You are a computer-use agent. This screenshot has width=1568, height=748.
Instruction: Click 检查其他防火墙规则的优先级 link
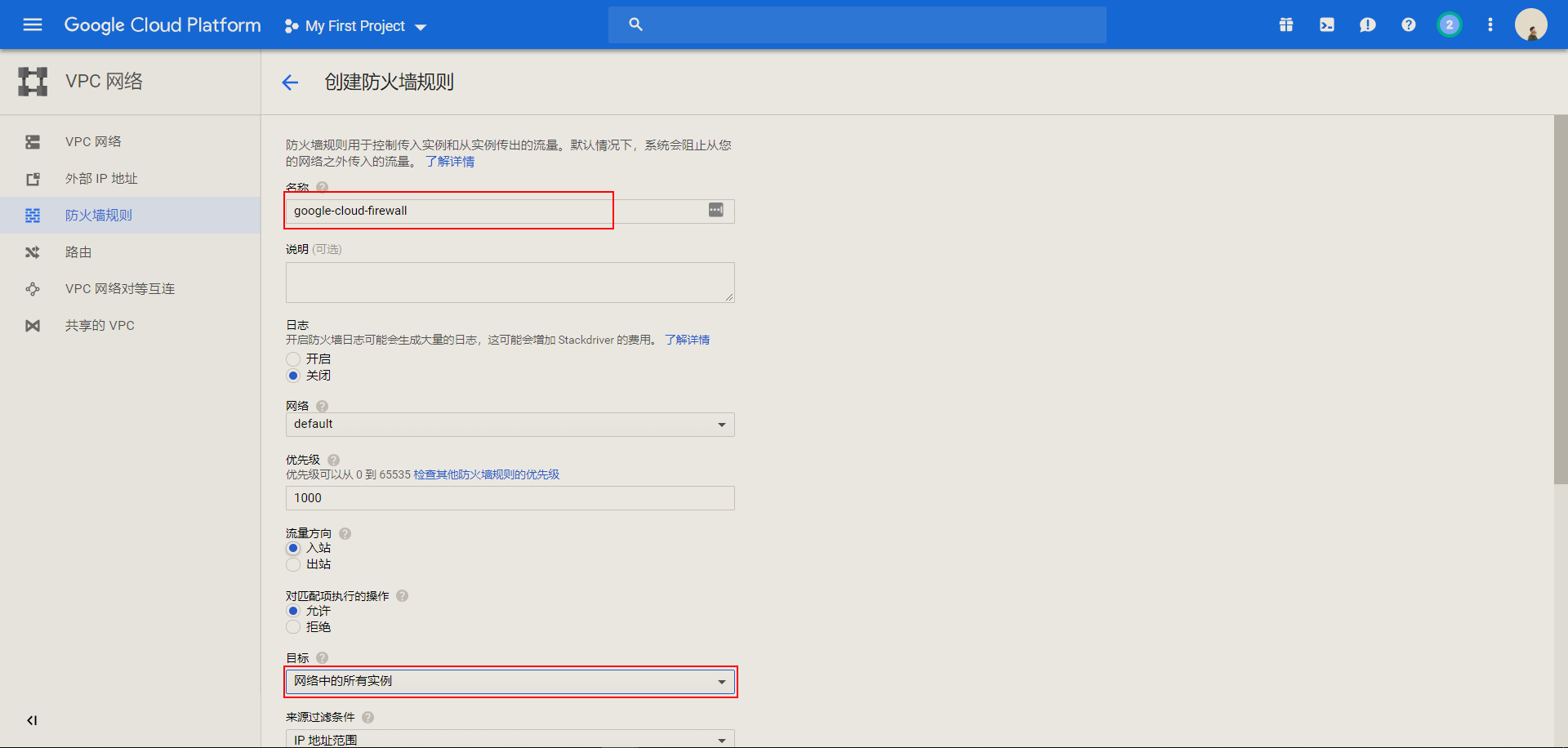click(x=487, y=474)
